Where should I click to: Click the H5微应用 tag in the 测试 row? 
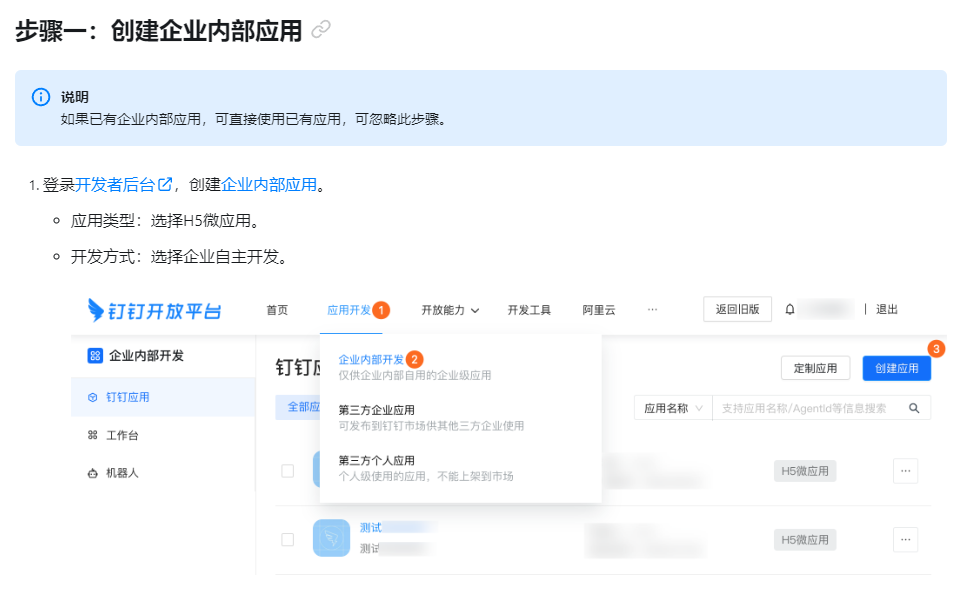tap(805, 540)
